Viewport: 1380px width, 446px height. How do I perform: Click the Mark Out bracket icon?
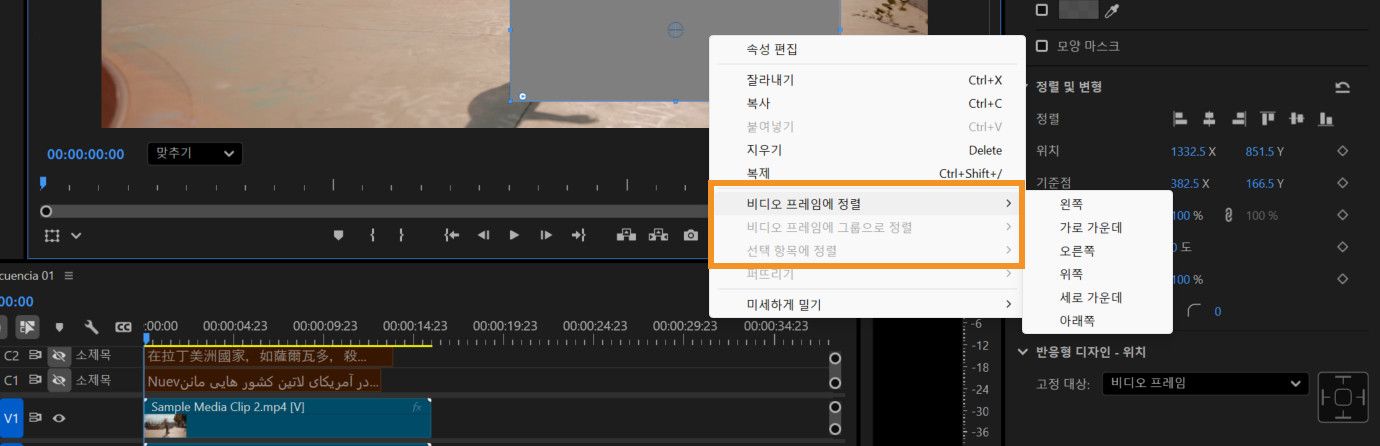tap(401, 235)
